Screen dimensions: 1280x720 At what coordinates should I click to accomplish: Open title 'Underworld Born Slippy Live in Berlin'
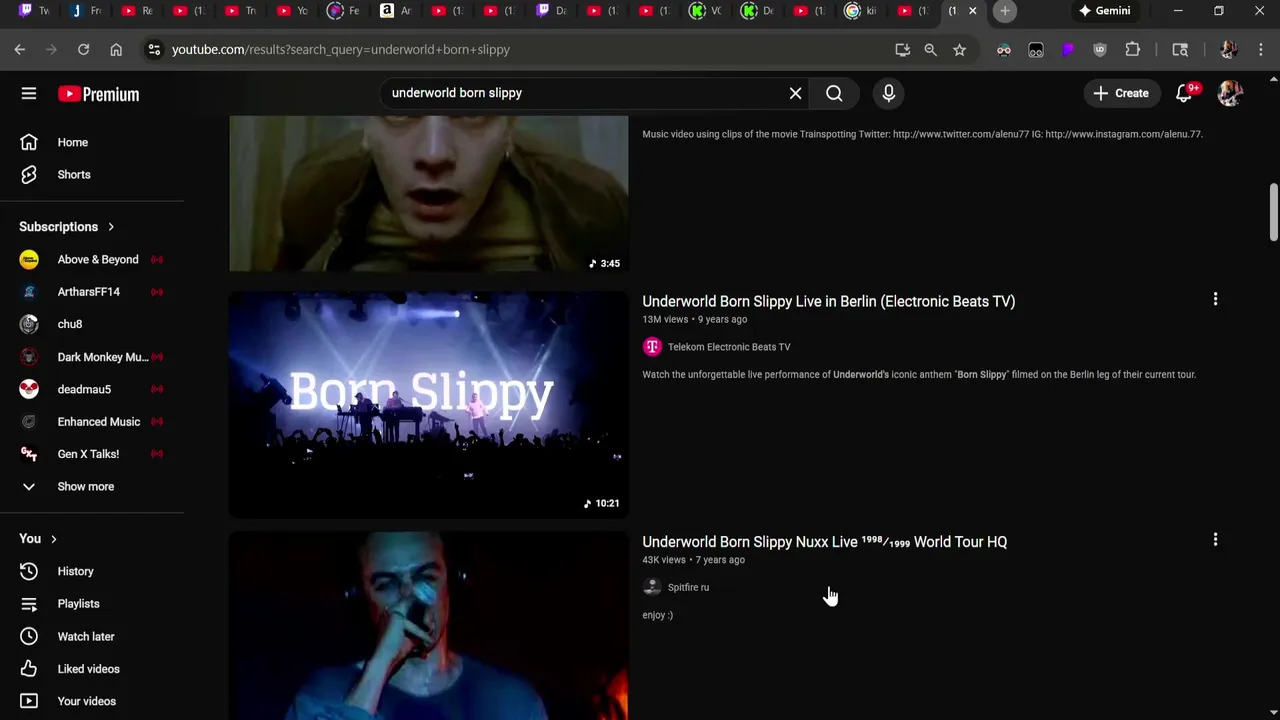click(x=828, y=301)
